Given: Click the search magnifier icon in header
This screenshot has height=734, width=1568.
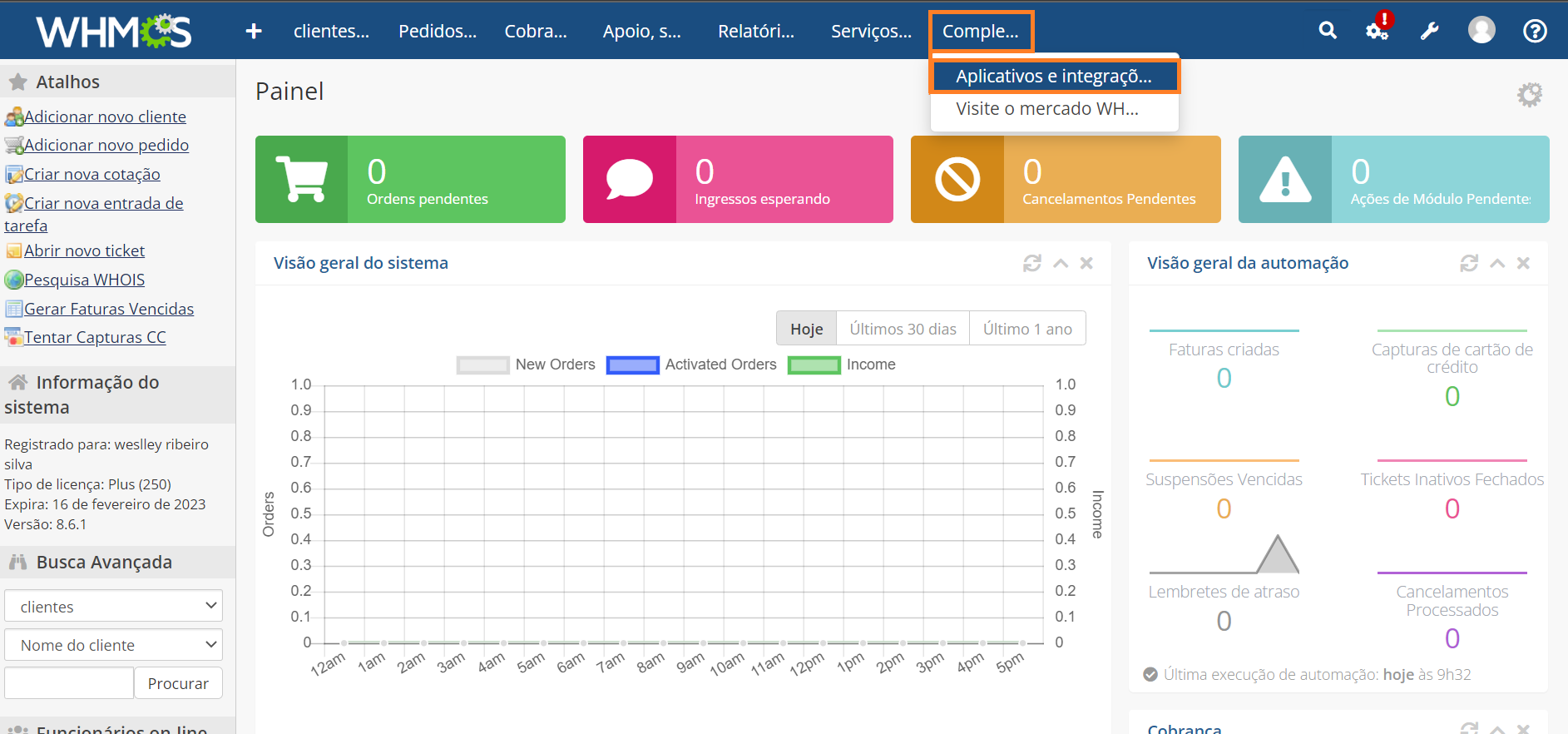Looking at the screenshot, I should [1328, 31].
